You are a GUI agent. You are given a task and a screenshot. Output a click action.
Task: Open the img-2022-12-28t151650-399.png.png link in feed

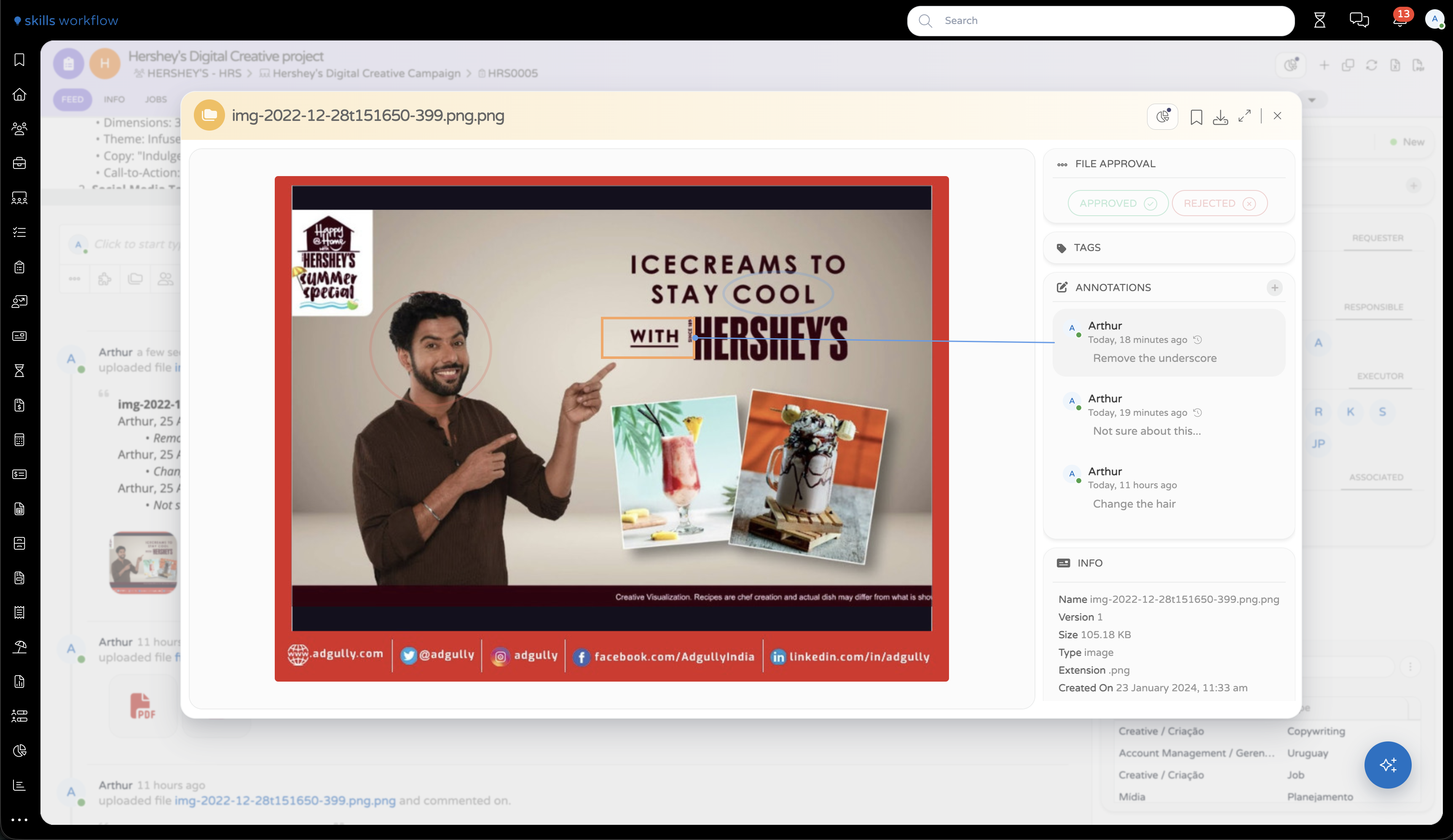coord(285,801)
